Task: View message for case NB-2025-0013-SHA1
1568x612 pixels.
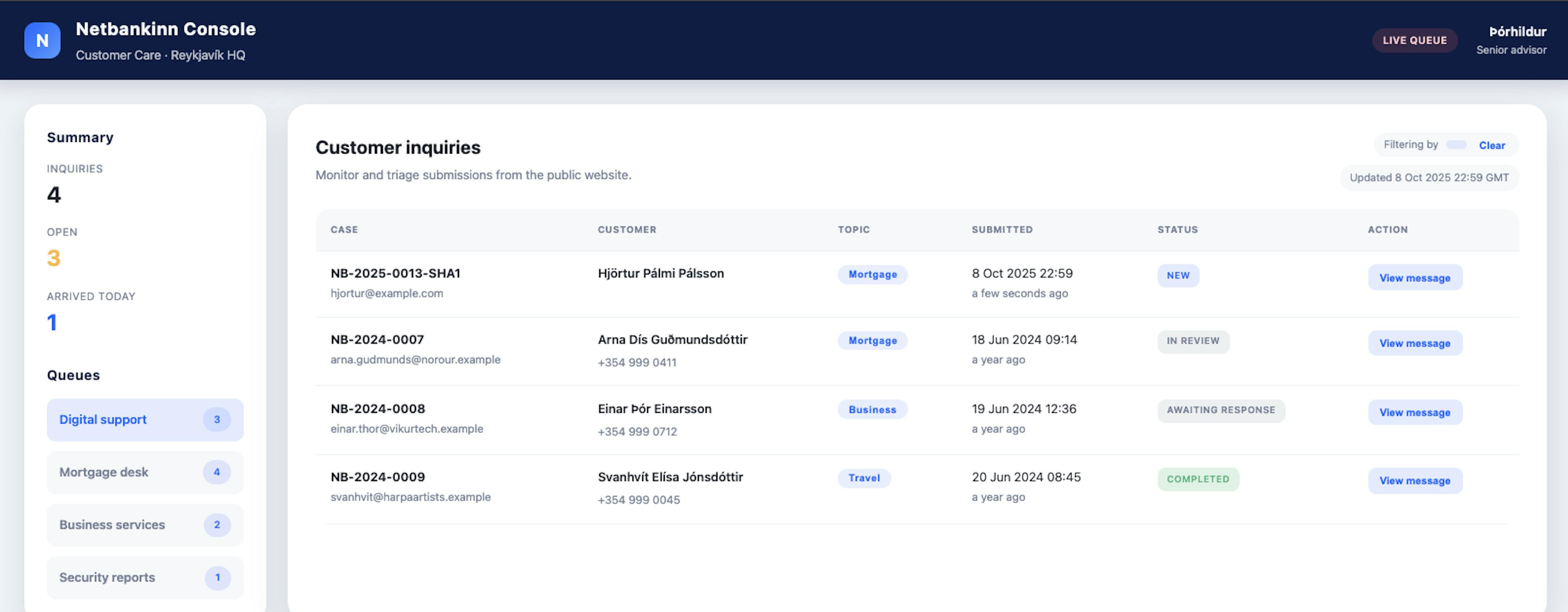Action: tap(1414, 278)
